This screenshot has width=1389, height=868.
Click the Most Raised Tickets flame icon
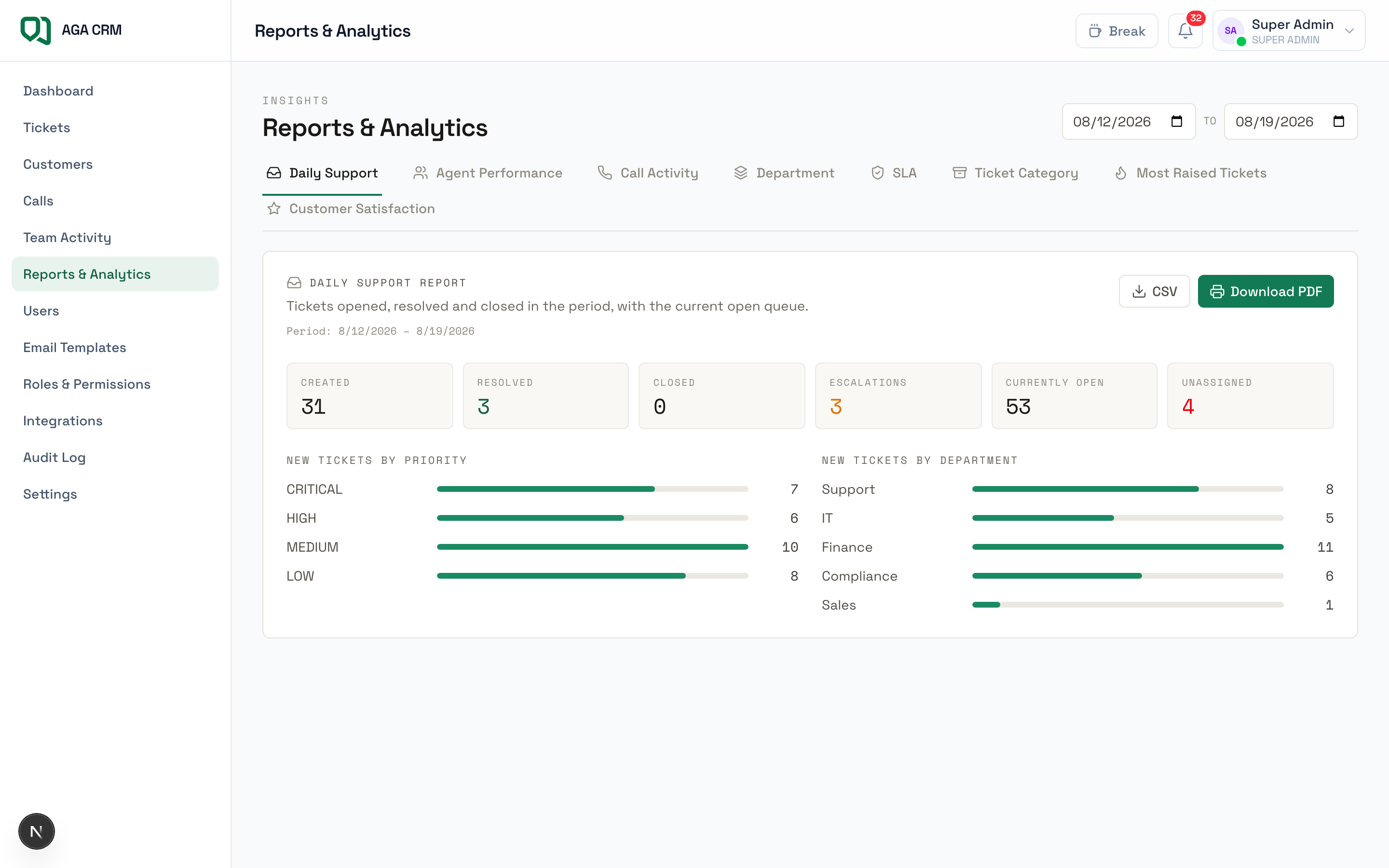(1120, 173)
